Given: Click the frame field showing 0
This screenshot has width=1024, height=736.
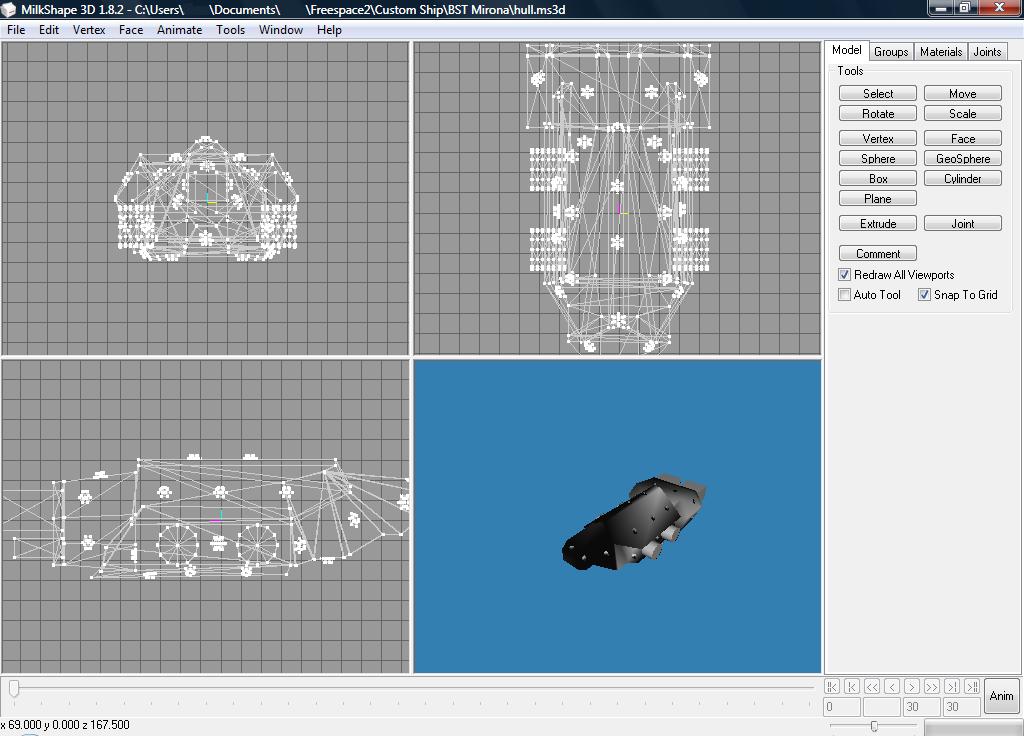Looking at the screenshot, I should (x=842, y=707).
